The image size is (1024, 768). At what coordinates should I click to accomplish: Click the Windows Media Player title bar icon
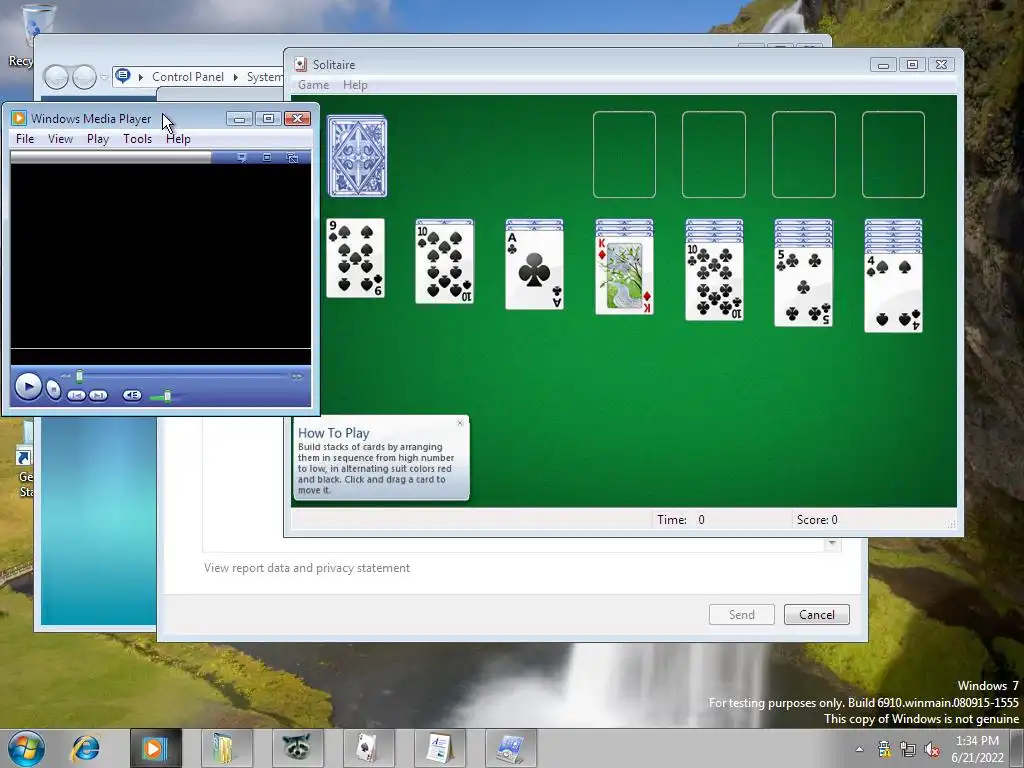(19, 118)
